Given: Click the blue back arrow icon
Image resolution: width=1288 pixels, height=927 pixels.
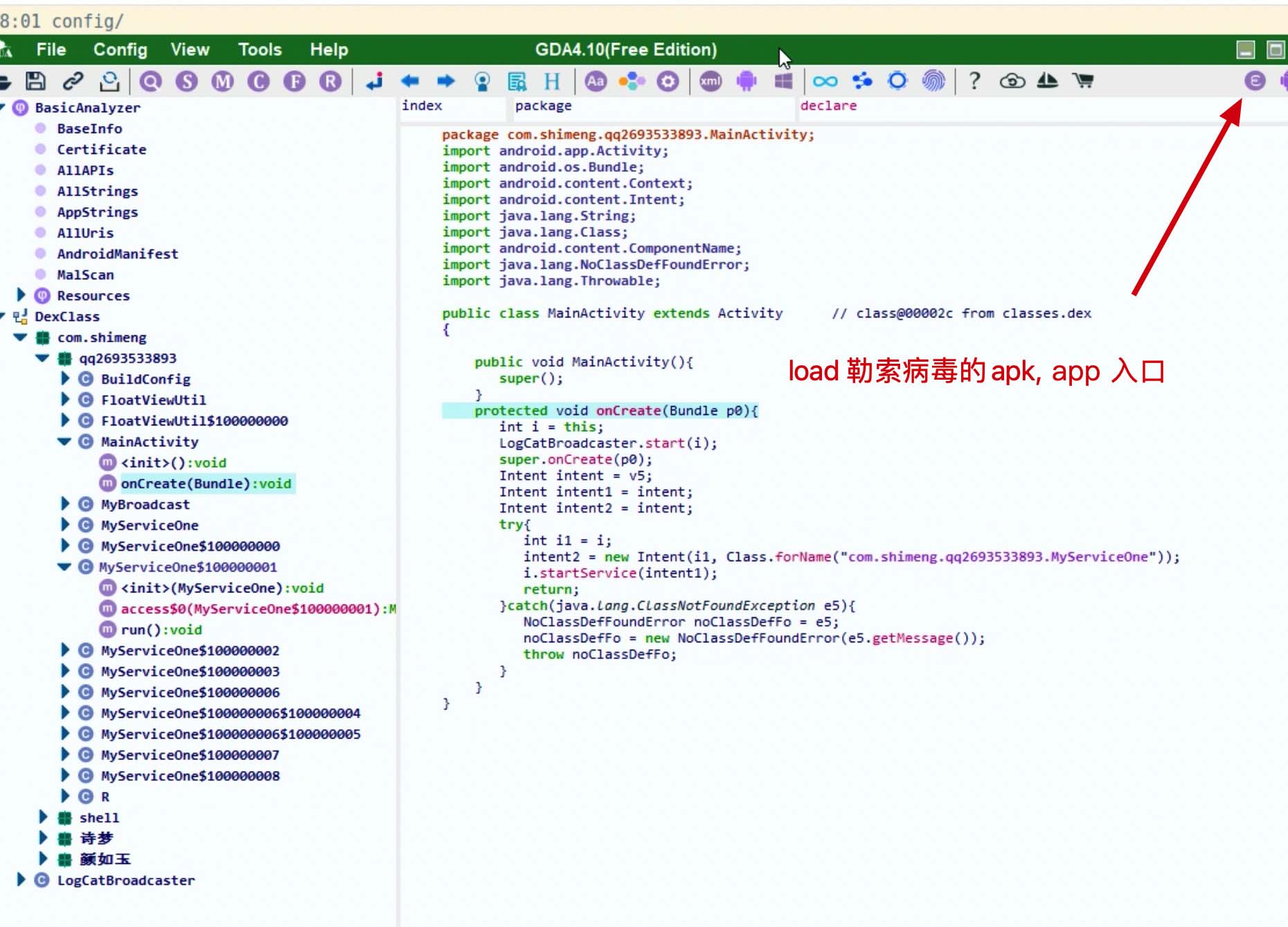Looking at the screenshot, I should 410,81.
